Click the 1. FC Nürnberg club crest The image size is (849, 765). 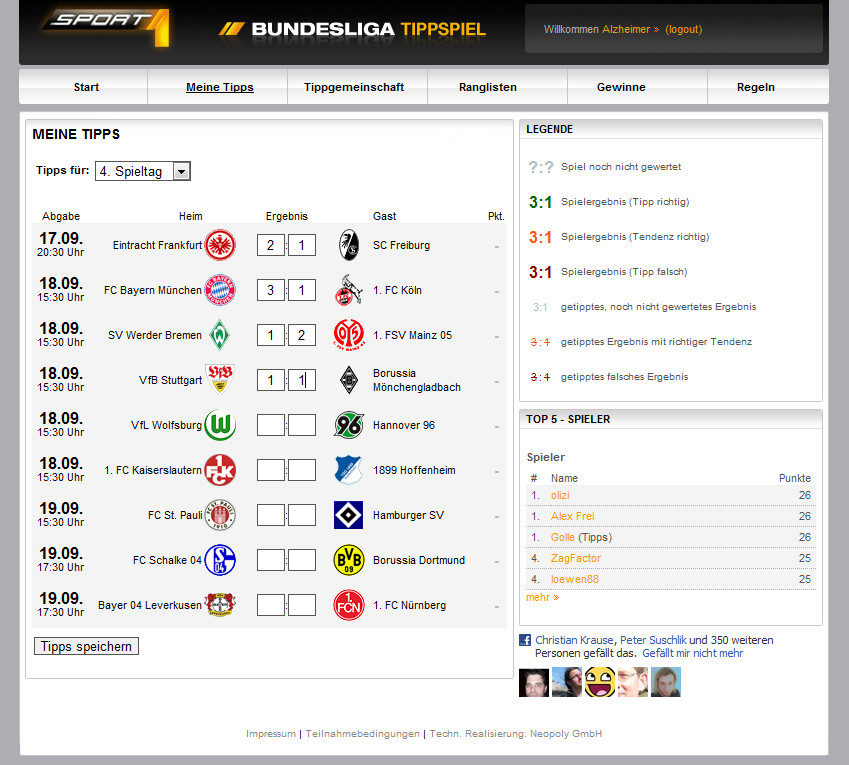coord(349,605)
